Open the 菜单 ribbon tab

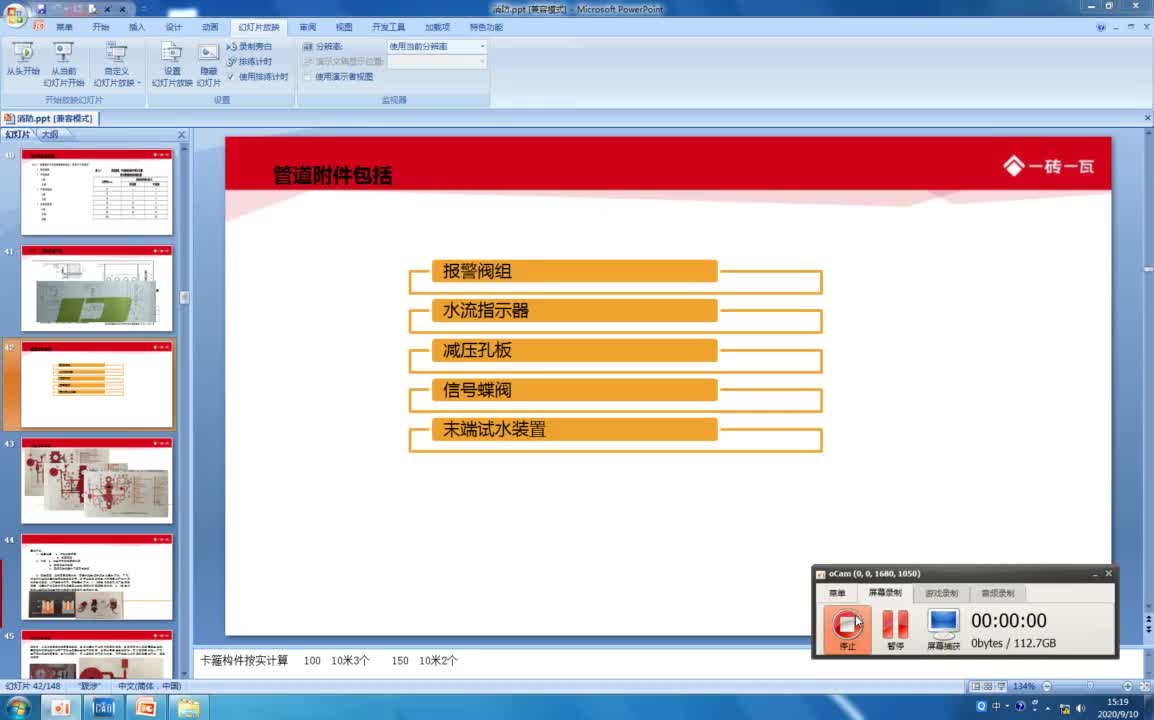[x=64, y=27]
